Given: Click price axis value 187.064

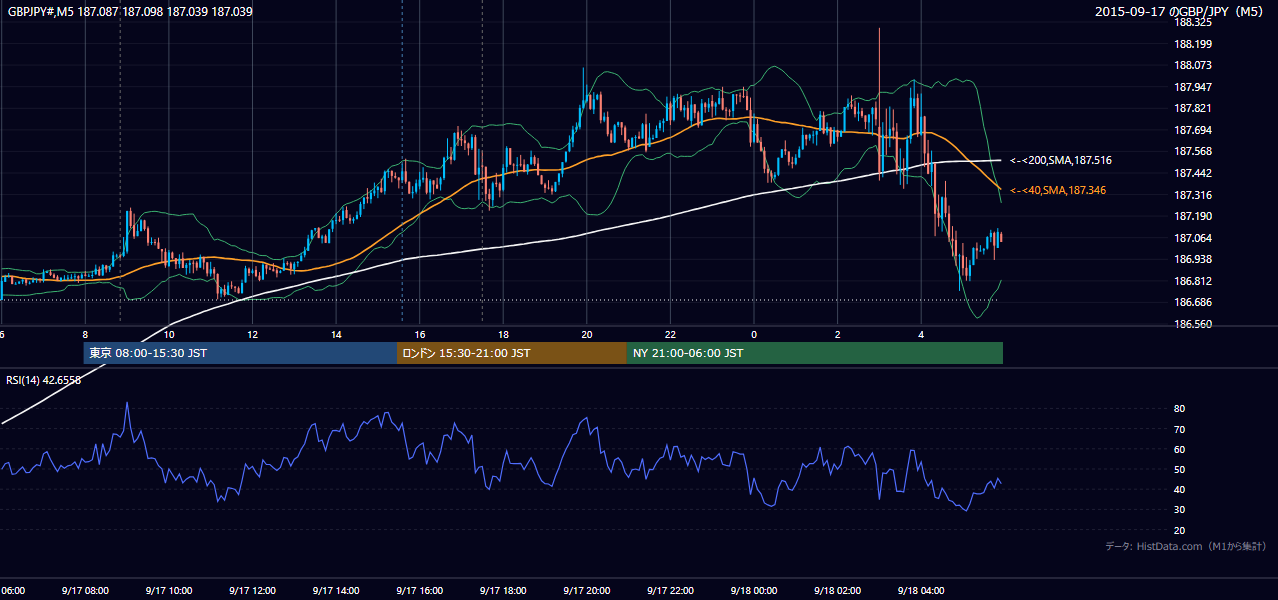Looking at the screenshot, I should coord(1193,238).
